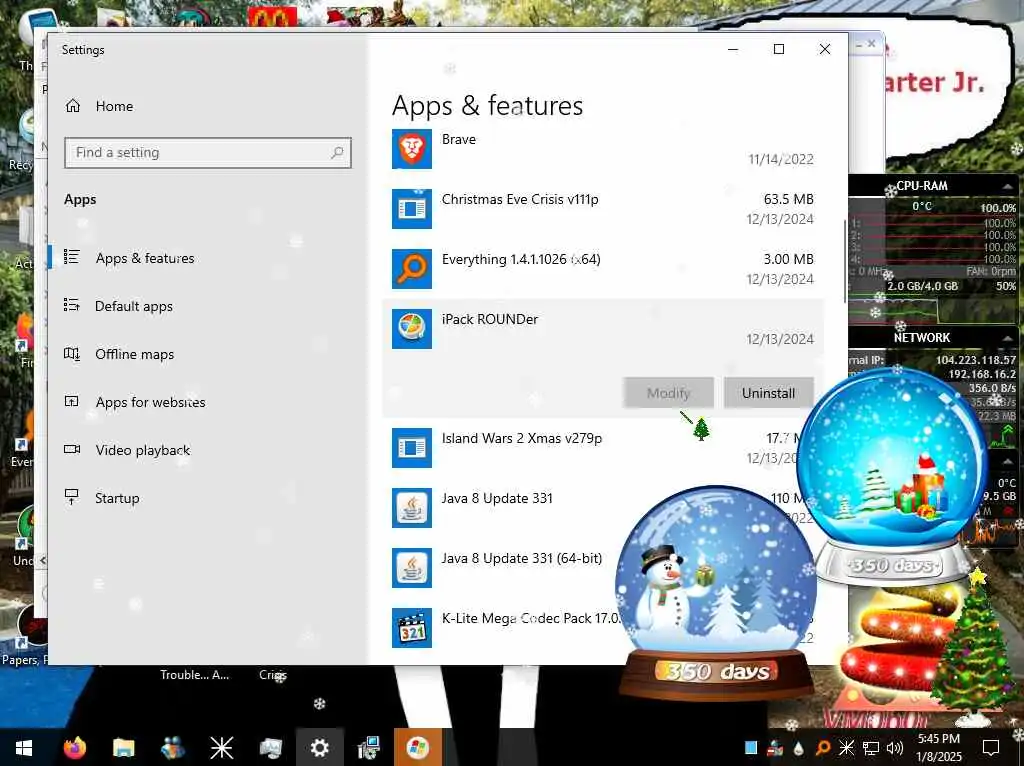Image resolution: width=1024 pixels, height=766 pixels.
Task: Uninstall iPack ROUNDer
Action: (x=768, y=393)
